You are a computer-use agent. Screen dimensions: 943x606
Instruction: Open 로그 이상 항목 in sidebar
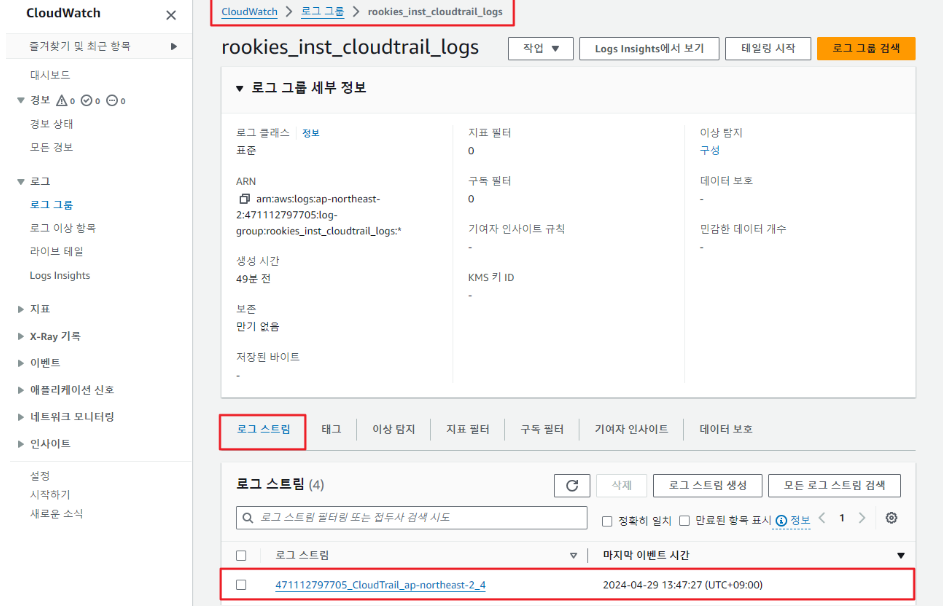63,228
